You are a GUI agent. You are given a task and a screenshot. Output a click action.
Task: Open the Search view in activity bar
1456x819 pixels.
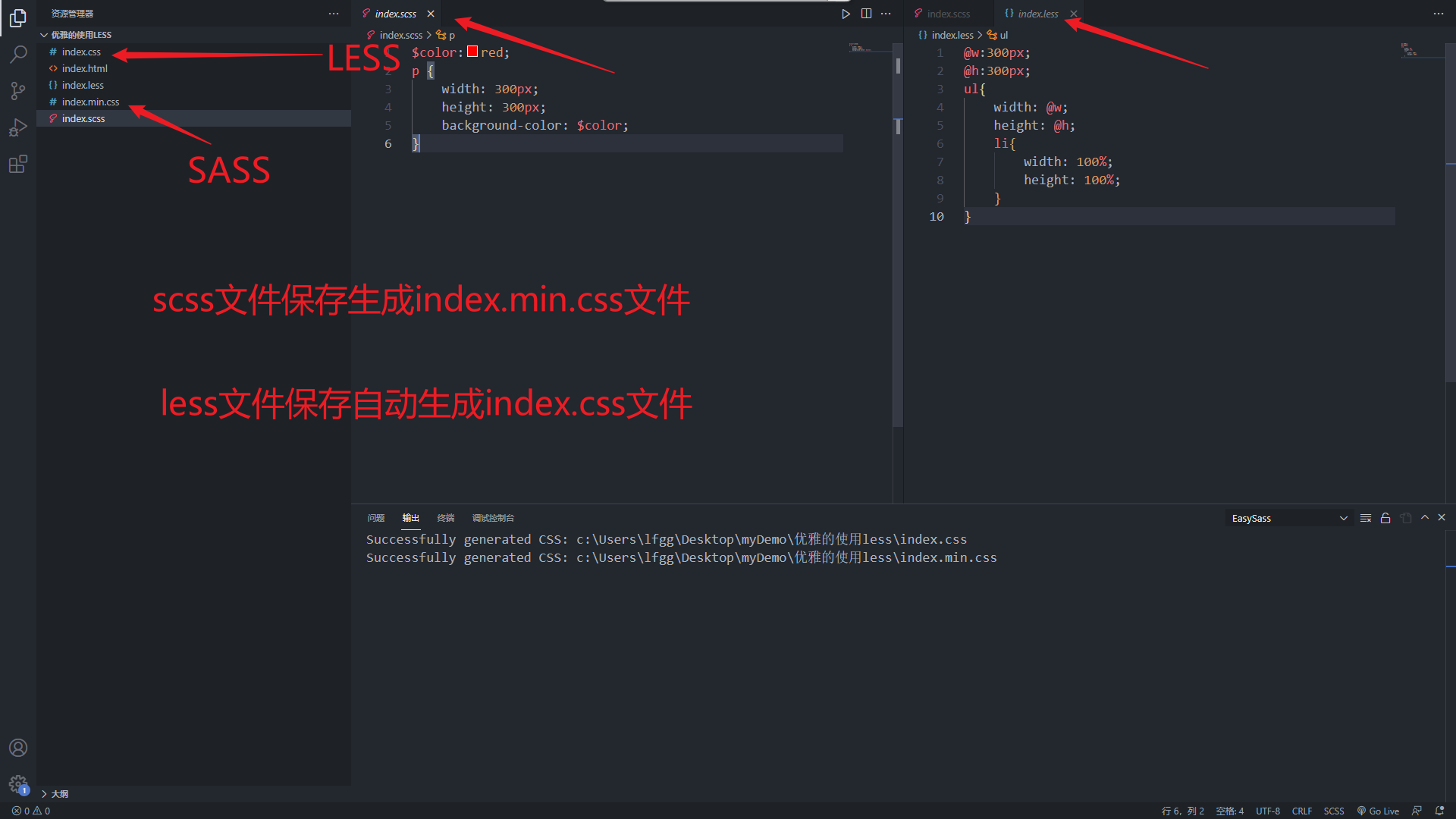(x=18, y=54)
